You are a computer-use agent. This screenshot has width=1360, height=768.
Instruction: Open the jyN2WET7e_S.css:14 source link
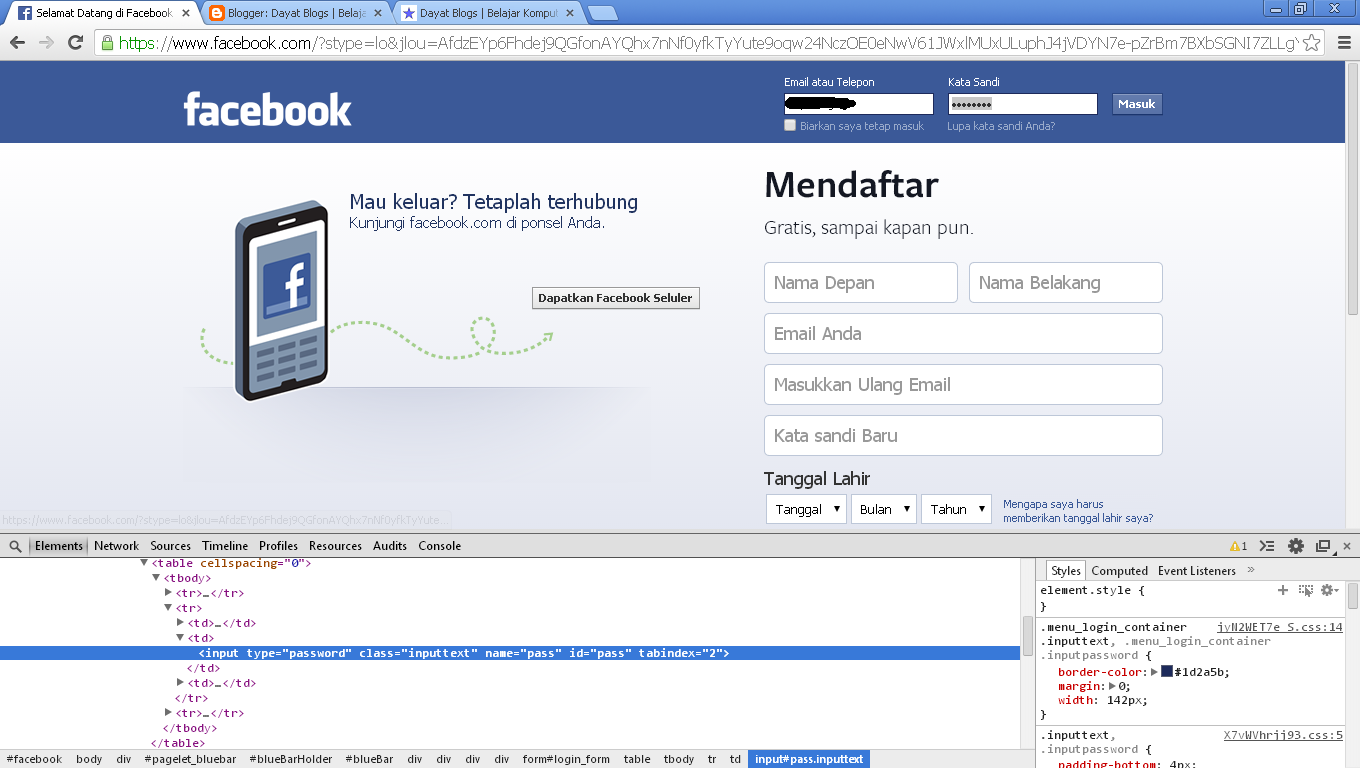1280,627
